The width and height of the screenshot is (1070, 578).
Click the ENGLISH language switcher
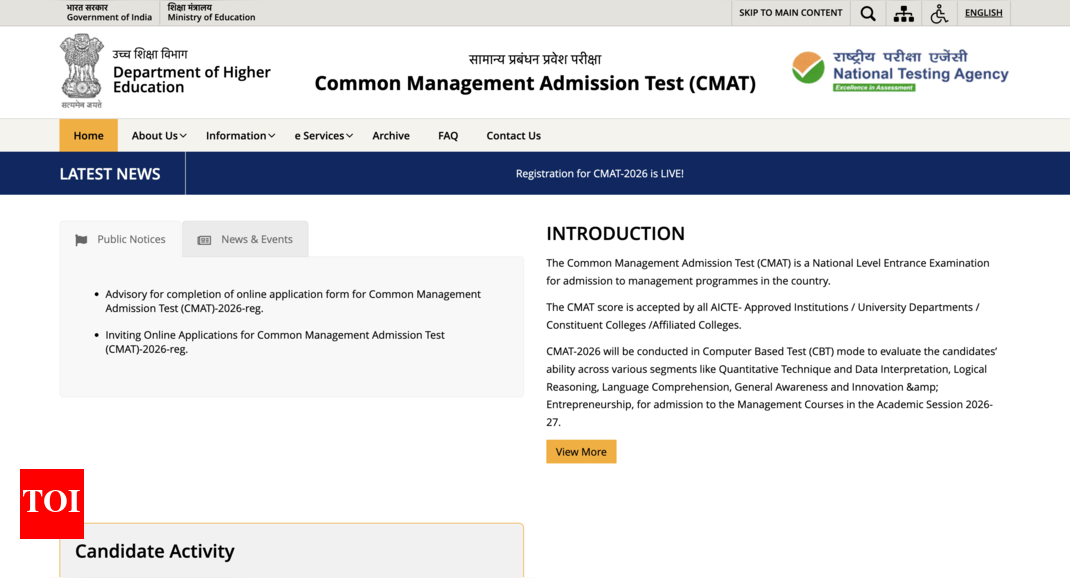tap(983, 13)
